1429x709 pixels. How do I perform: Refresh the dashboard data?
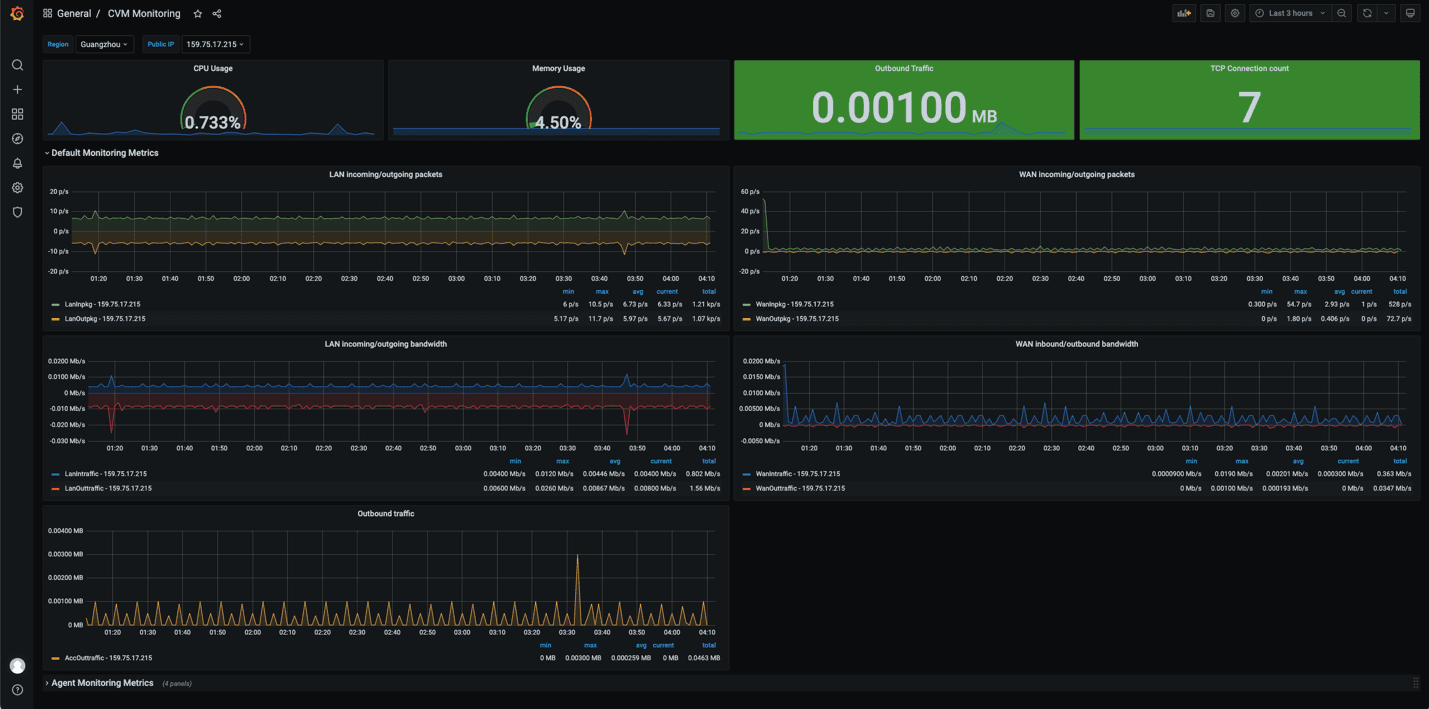1368,13
